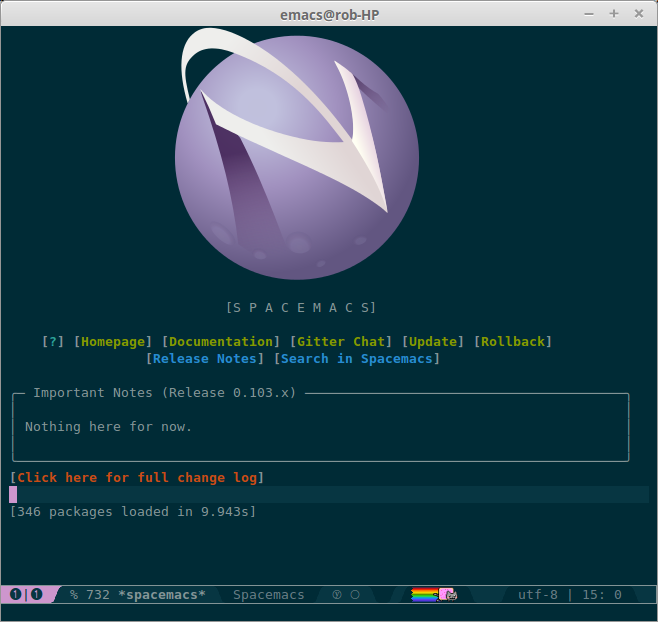Click the Update packages button
This screenshot has width=658, height=622.
[x=433, y=341]
